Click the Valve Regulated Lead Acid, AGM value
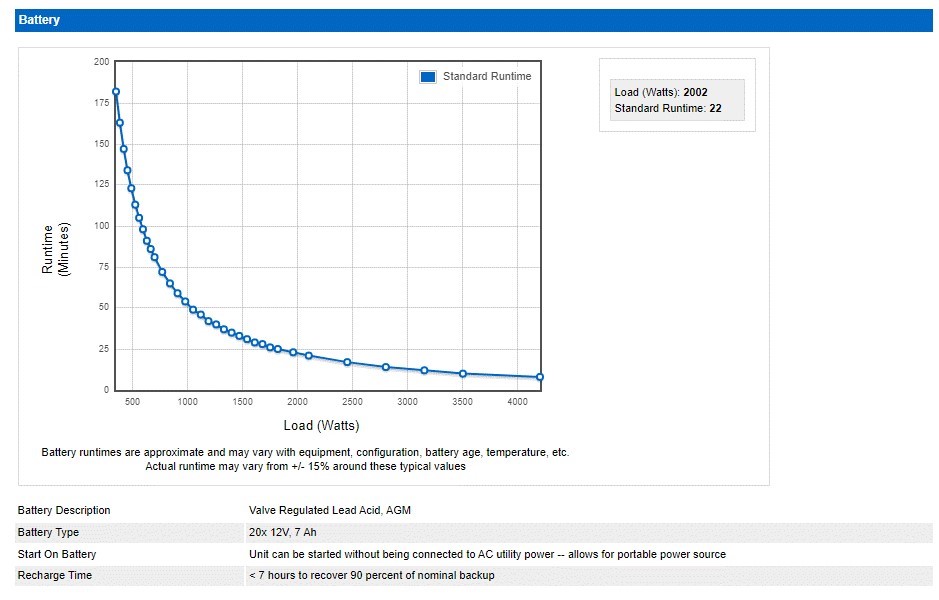939x600 pixels. pyautogui.click(x=329, y=511)
